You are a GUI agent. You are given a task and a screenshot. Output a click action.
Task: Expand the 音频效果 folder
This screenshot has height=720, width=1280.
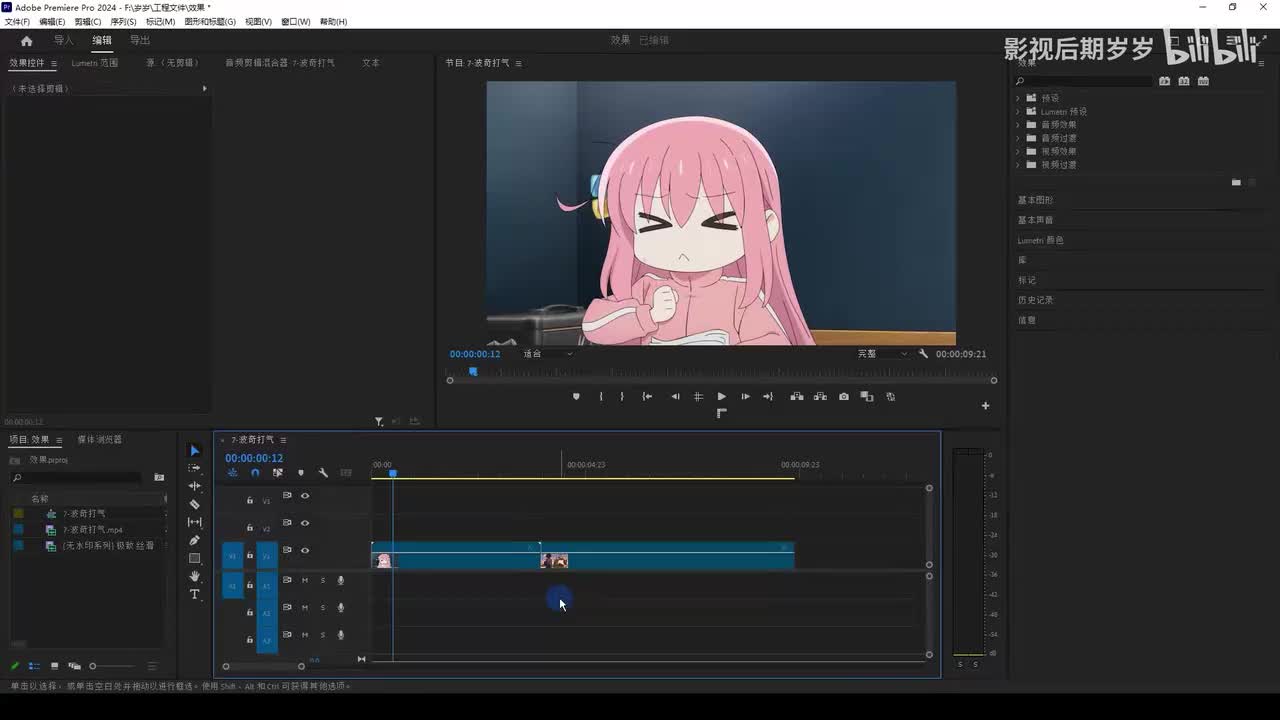[x=1018, y=125]
